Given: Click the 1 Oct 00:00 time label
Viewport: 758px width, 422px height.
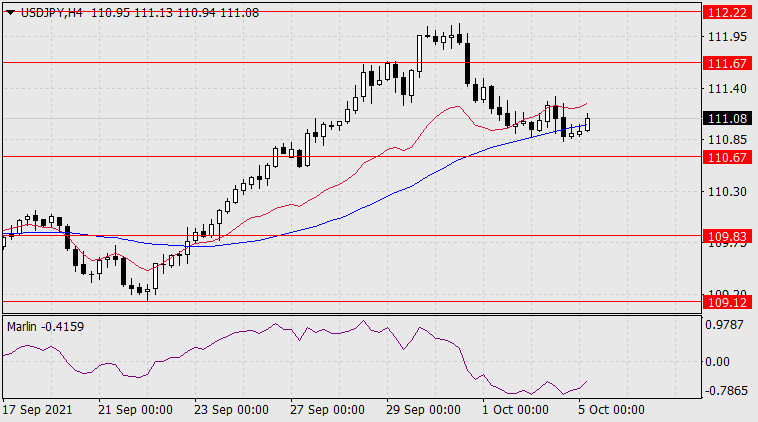Looking at the screenshot, I should (515, 410).
